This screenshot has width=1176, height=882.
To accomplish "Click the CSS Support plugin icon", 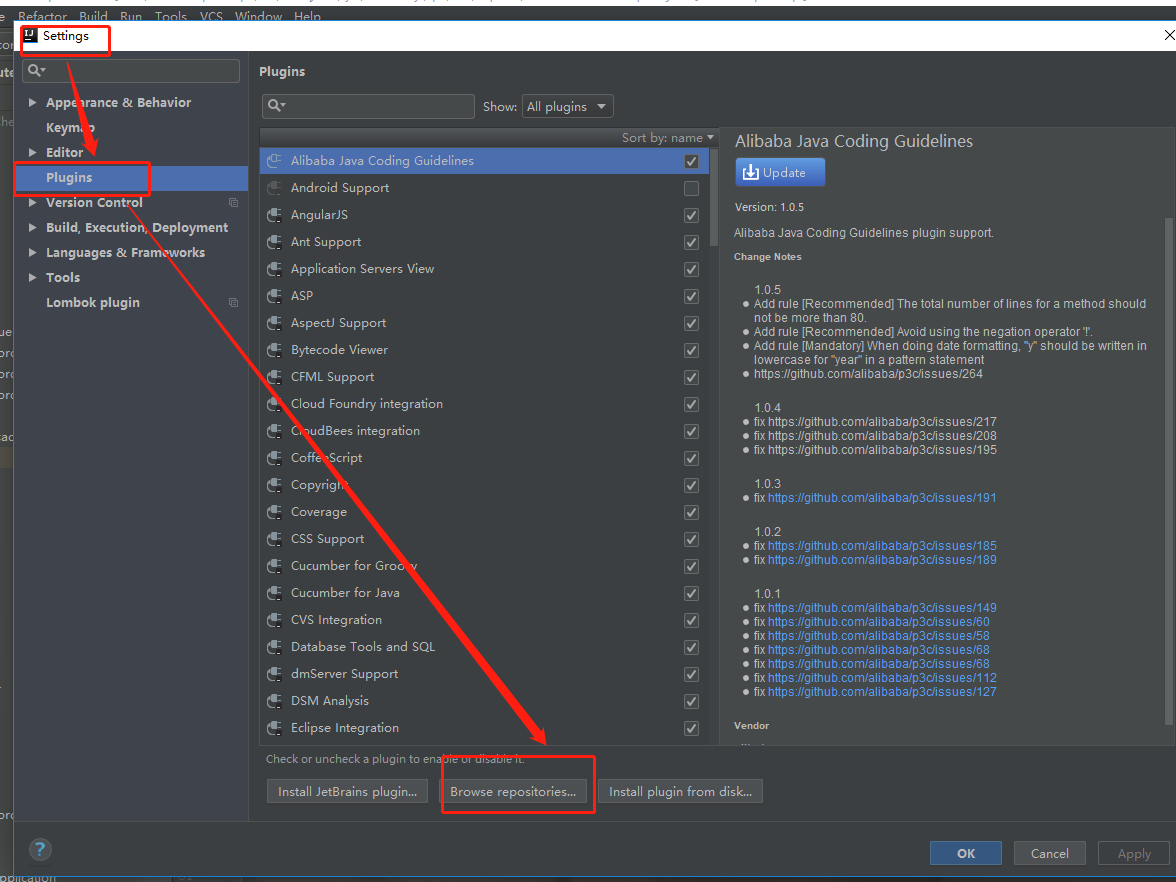I will tap(274, 538).
